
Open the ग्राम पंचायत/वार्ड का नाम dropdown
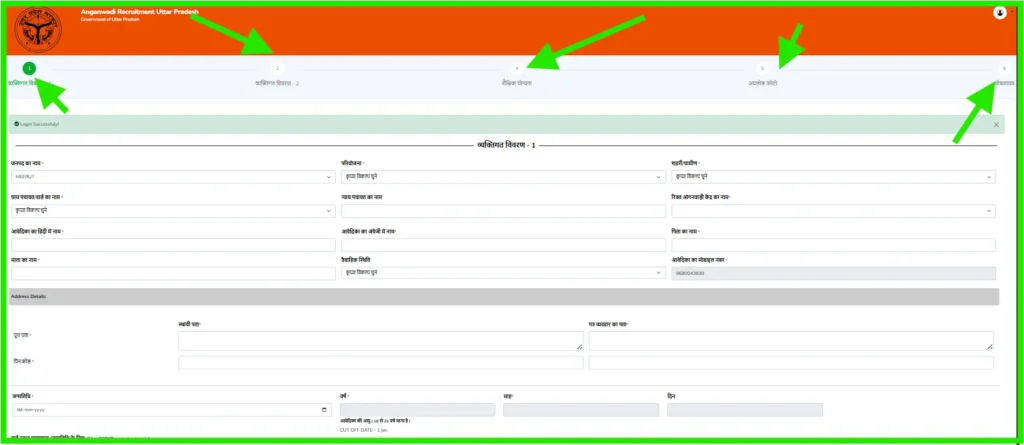pos(173,211)
